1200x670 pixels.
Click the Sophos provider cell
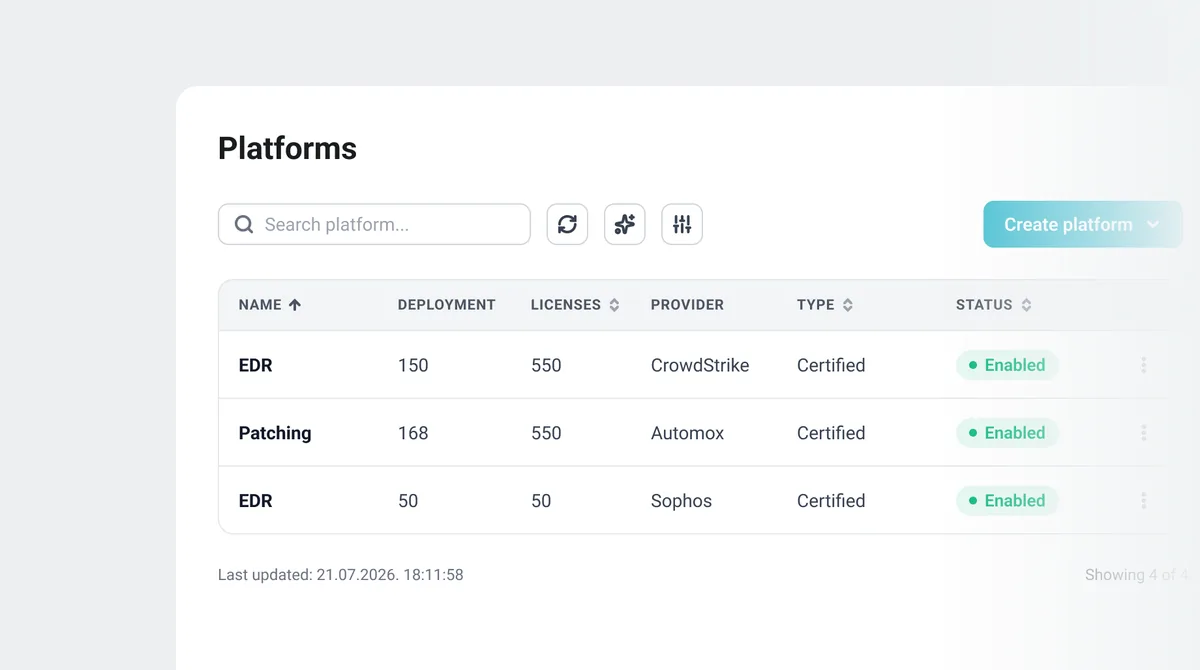[681, 501]
